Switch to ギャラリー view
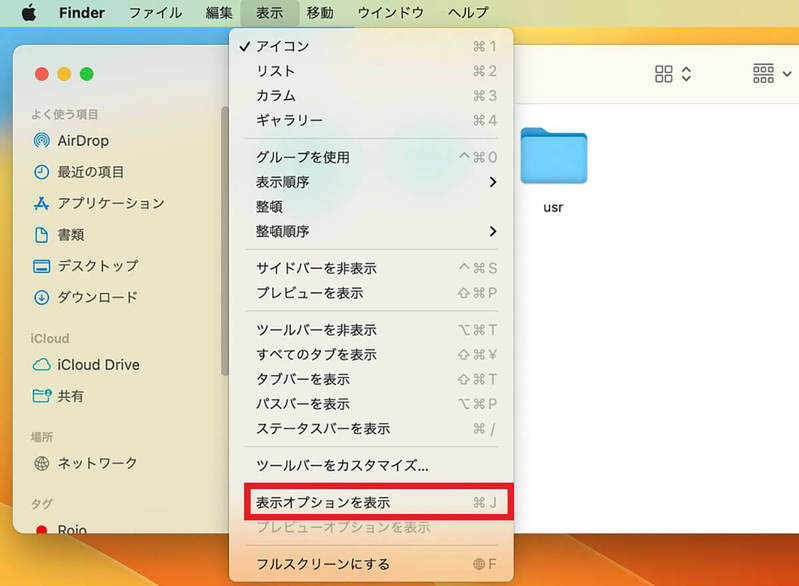Image resolution: width=799 pixels, height=586 pixels. tap(371, 120)
